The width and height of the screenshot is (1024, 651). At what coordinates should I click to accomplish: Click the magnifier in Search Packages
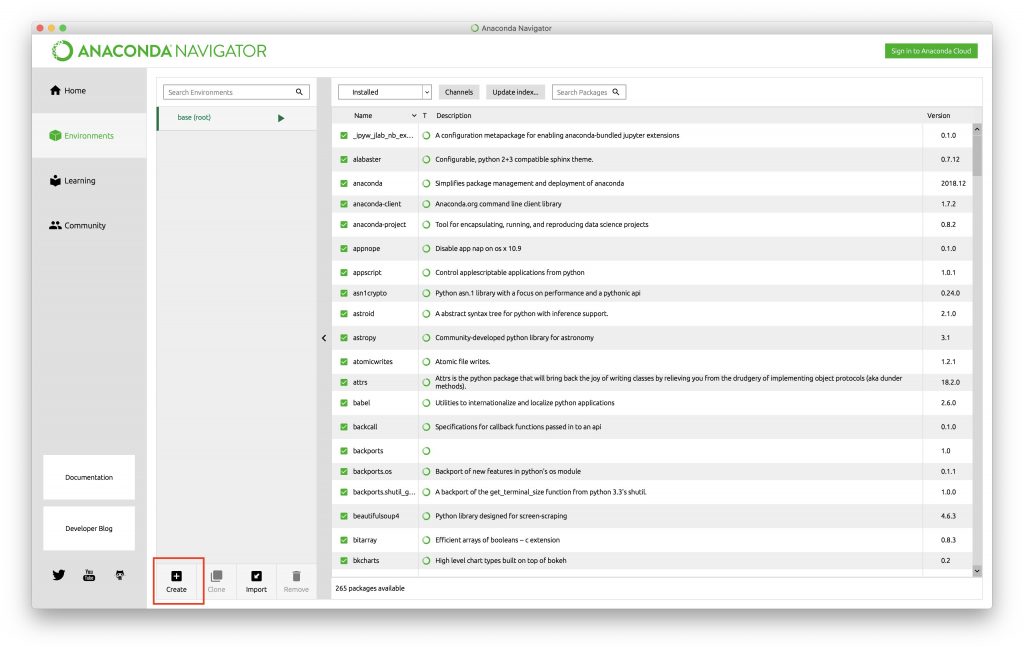click(x=616, y=92)
